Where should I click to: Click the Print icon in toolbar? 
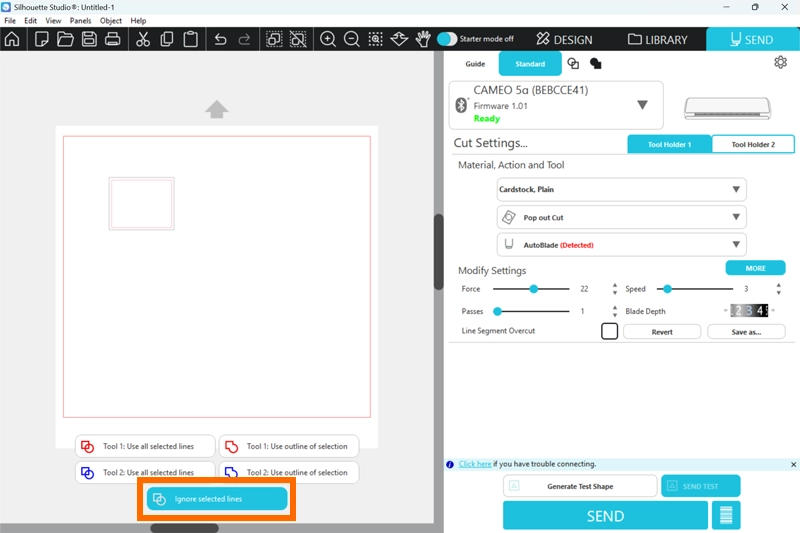pos(113,40)
